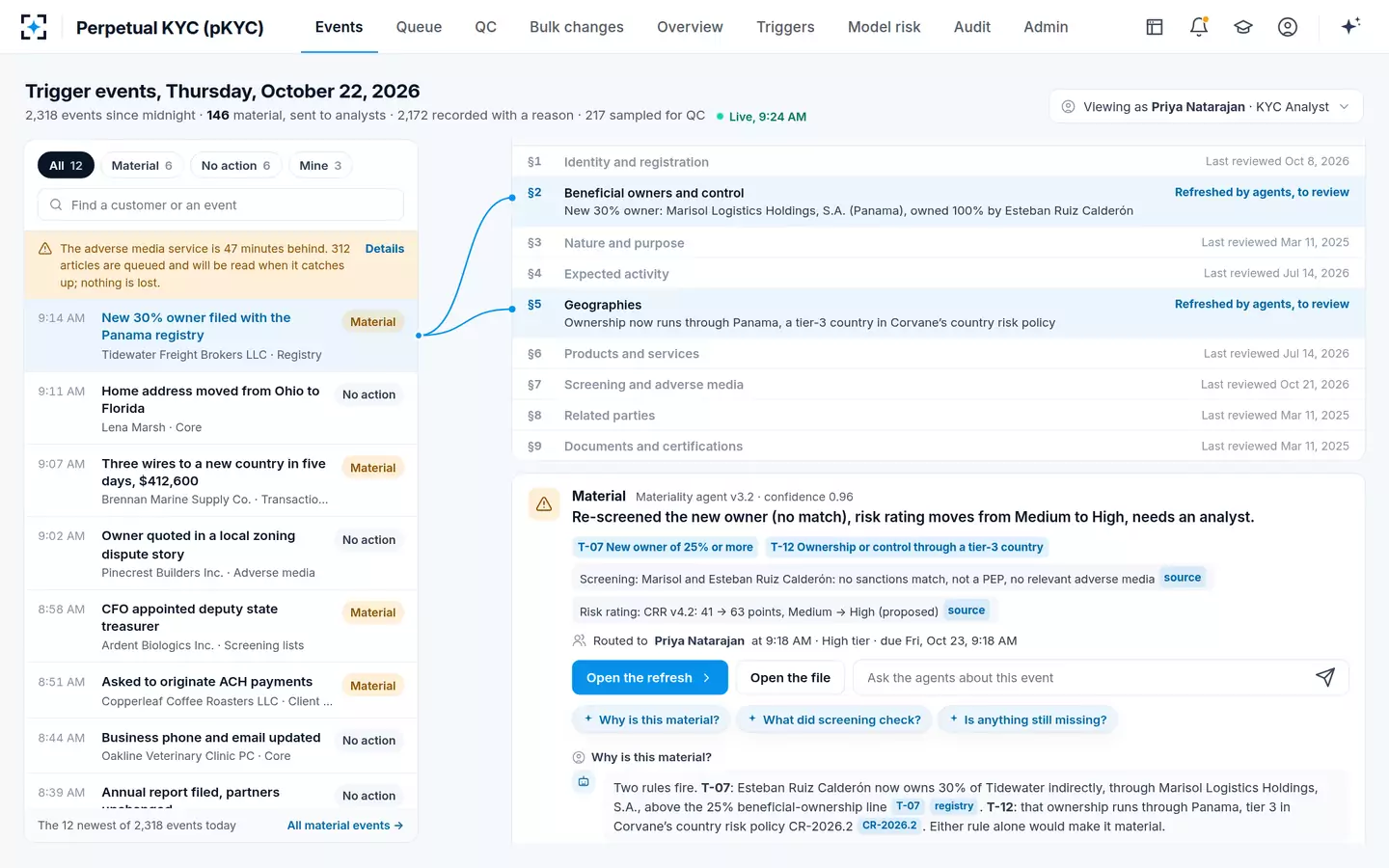1389x868 pixels.
Task: Go to the Queue tab
Action: click(419, 27)
